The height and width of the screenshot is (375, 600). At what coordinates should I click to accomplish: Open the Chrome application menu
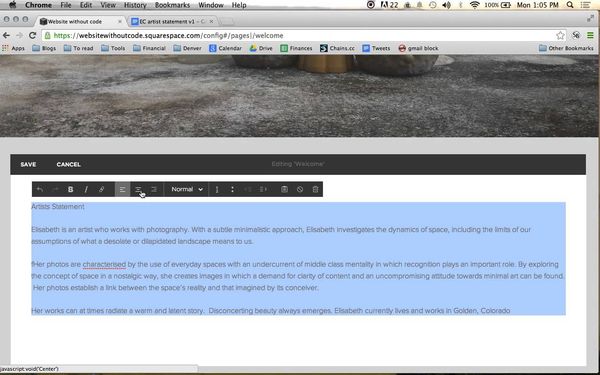point(38,5)
